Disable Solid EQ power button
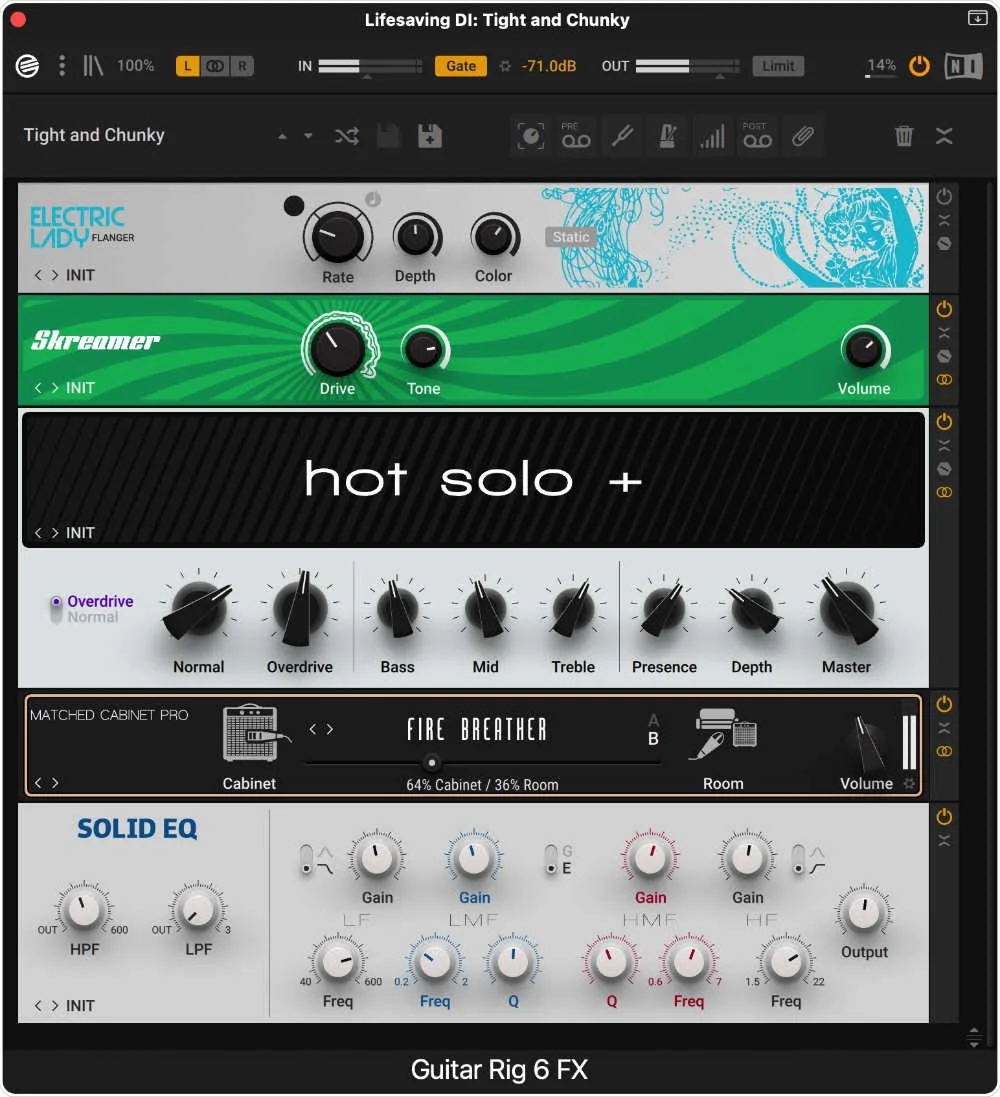1000x1097 pixels. (944, 816)
